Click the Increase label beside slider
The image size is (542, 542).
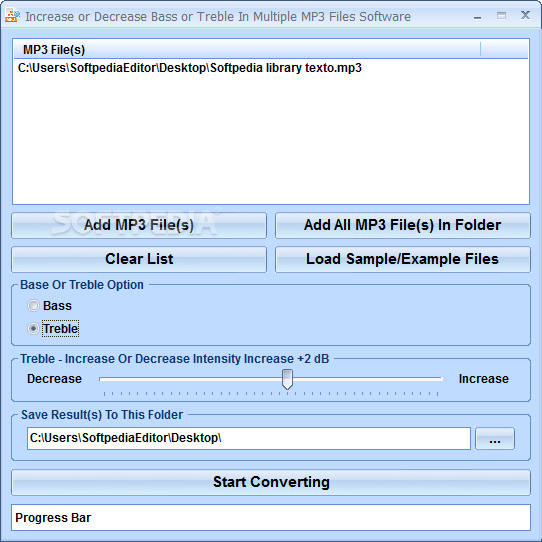484,379
